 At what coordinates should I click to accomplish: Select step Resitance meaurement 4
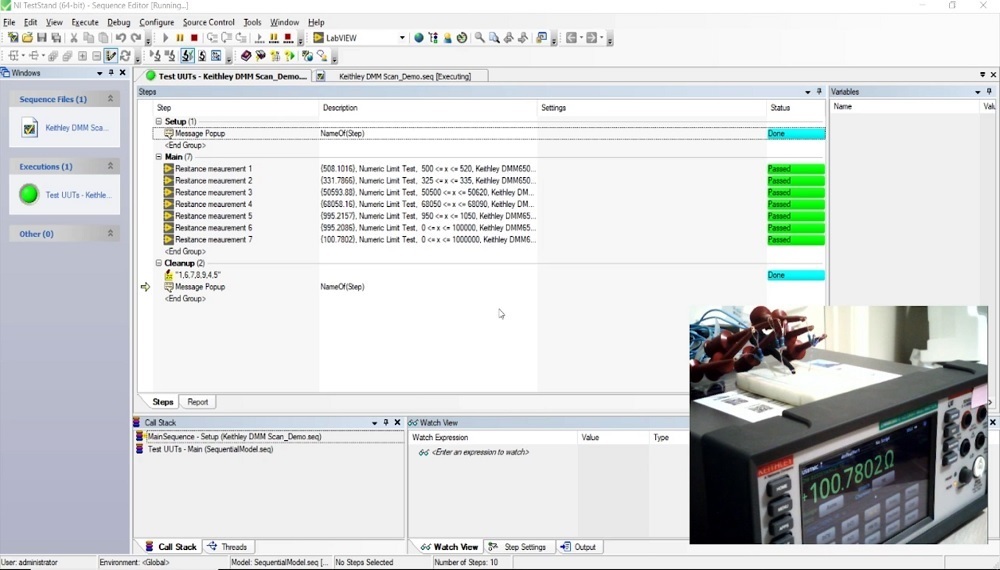coord(214,204)
